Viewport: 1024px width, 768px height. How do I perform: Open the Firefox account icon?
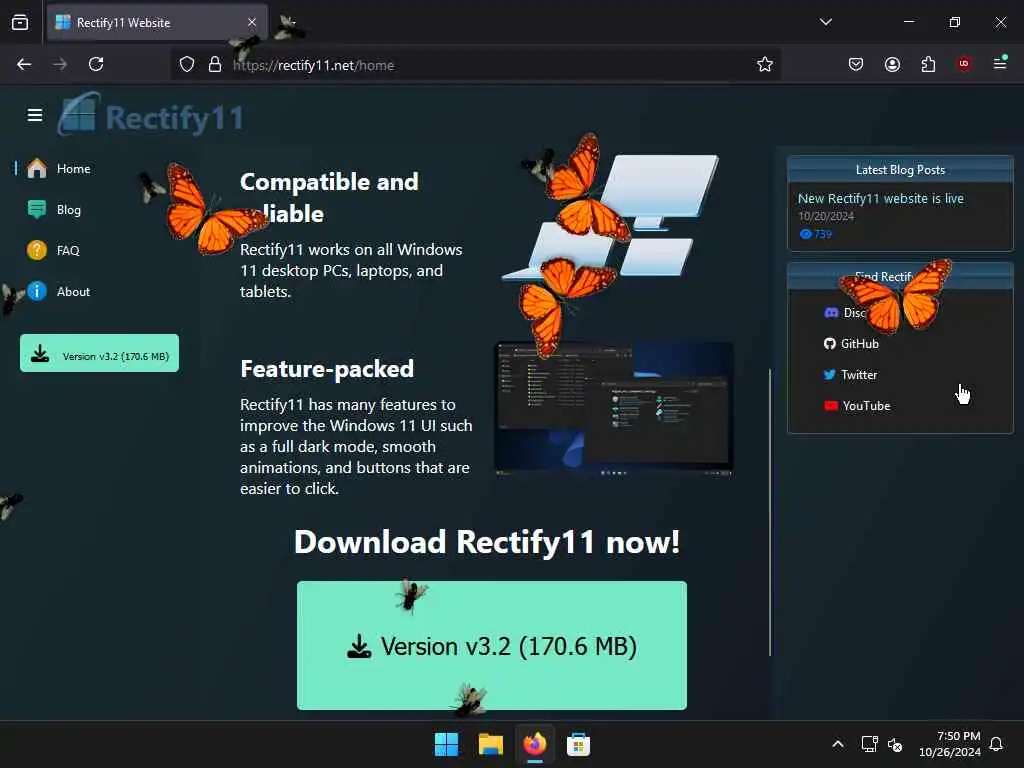892,64
